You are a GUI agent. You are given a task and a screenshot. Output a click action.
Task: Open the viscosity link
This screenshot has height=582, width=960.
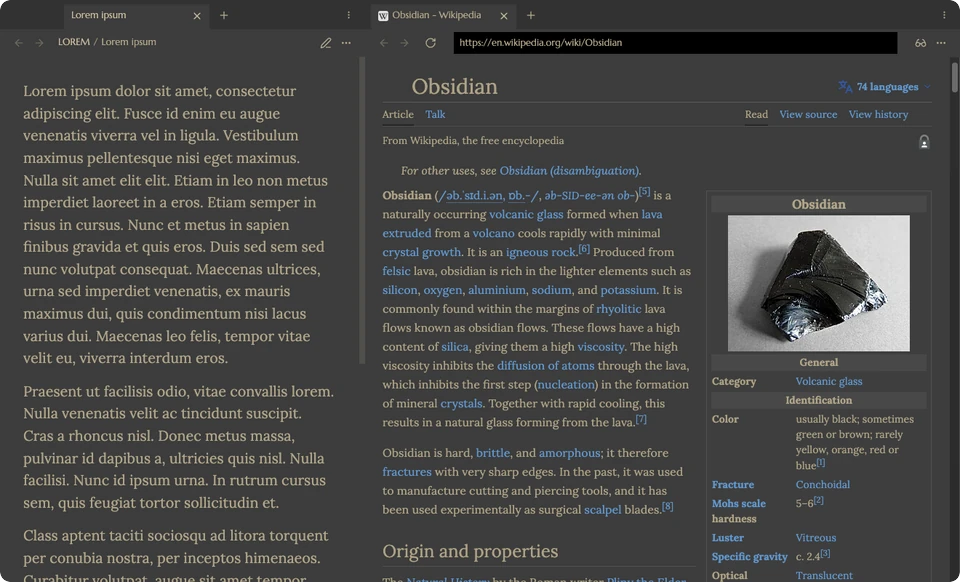coord(601,347)
